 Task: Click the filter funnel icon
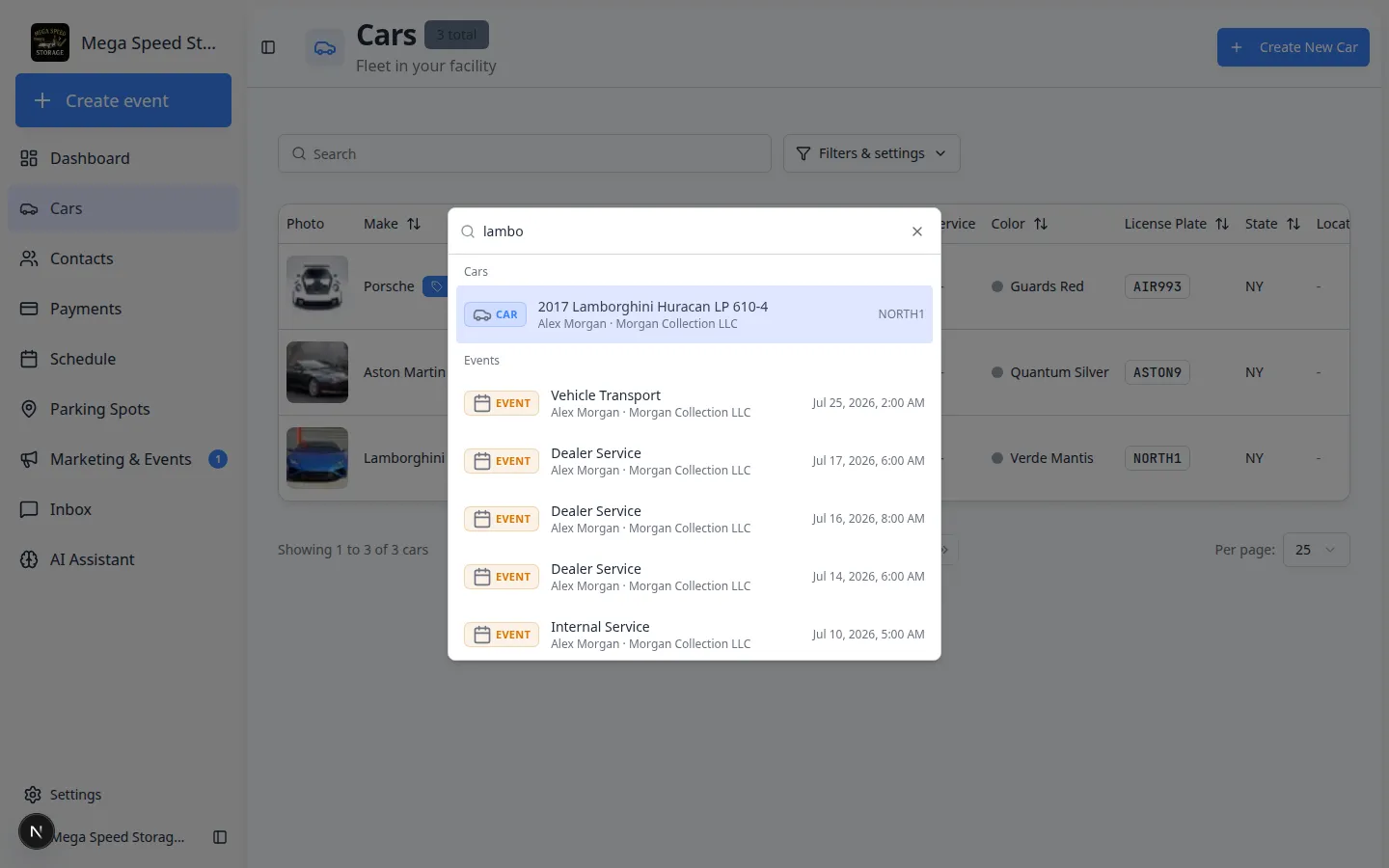click(x=803, y=153)
